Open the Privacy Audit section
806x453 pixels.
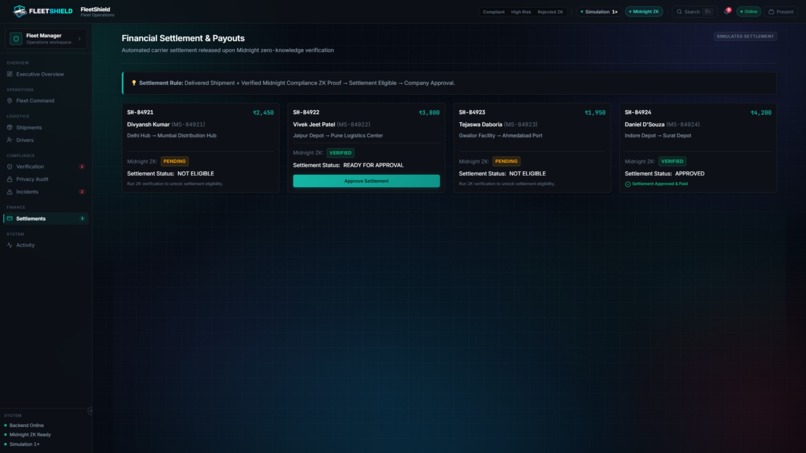(x=46, y=179)
